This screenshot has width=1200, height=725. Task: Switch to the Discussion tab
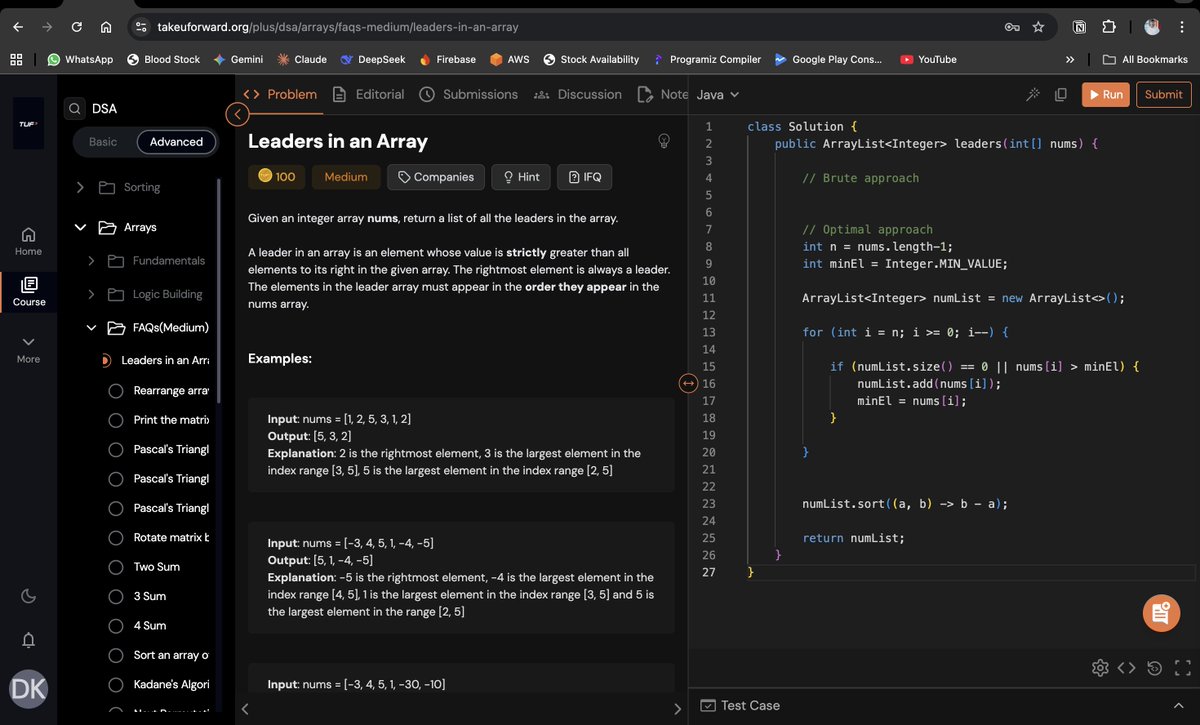pyautogui.click(x=578, y=94)
